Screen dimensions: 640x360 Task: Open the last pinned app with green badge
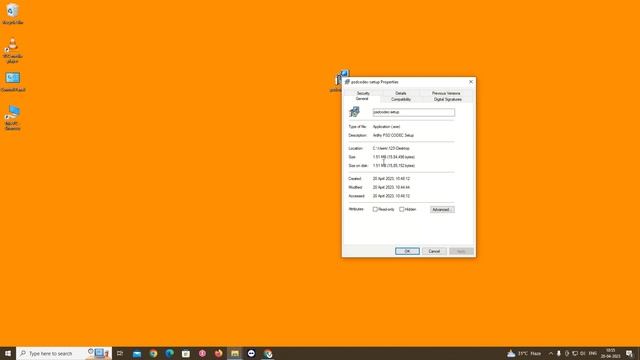pyautogui.click(x=268, y=353)
